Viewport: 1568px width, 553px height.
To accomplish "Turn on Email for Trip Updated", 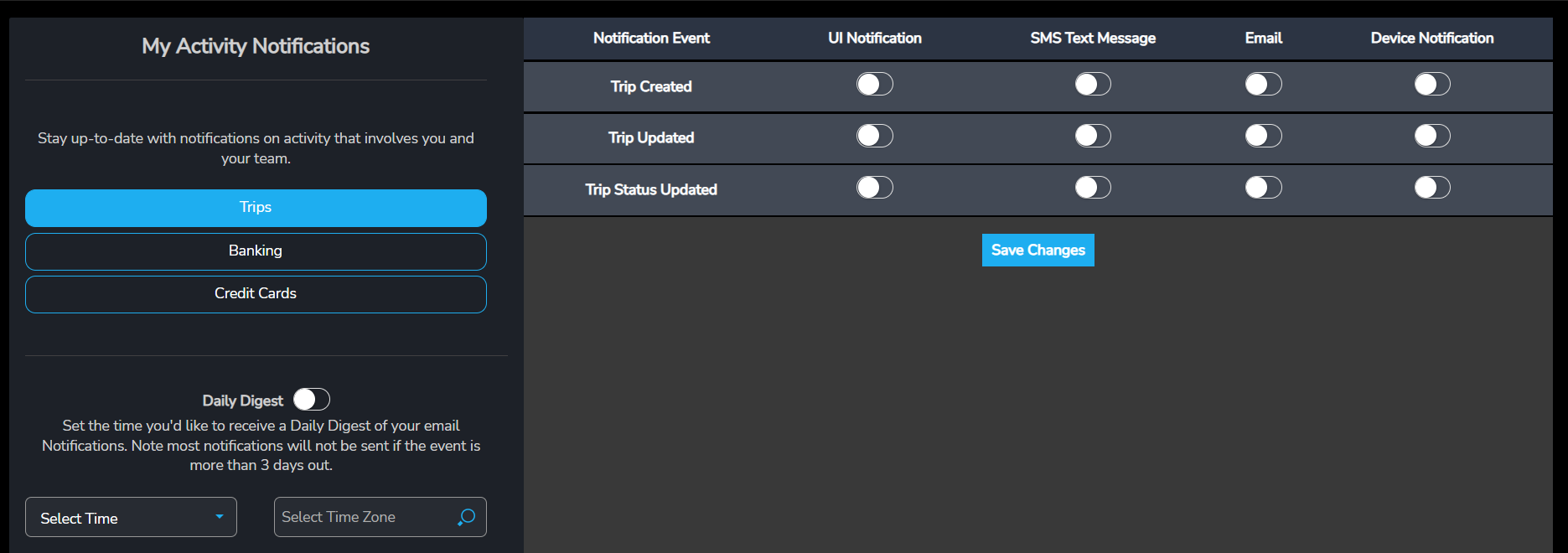I will [1263, 136].
